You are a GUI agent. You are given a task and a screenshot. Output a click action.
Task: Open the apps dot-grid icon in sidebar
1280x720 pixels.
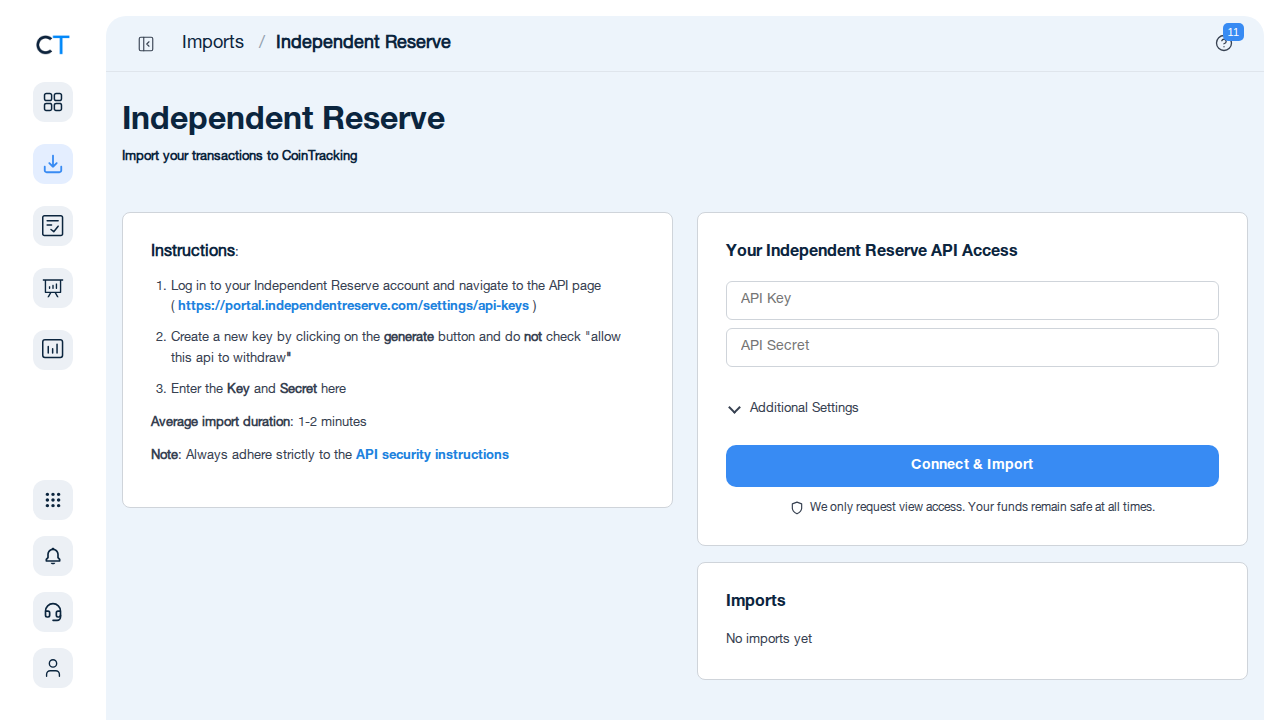coord(53,500)
